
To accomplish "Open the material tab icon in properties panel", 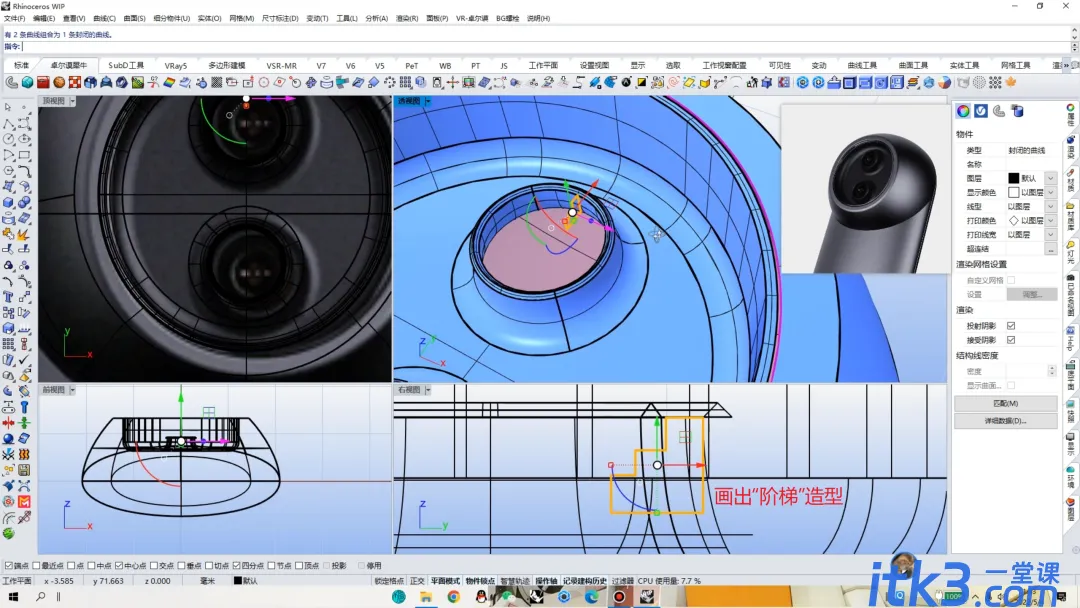I will click(x=981, y=111).
